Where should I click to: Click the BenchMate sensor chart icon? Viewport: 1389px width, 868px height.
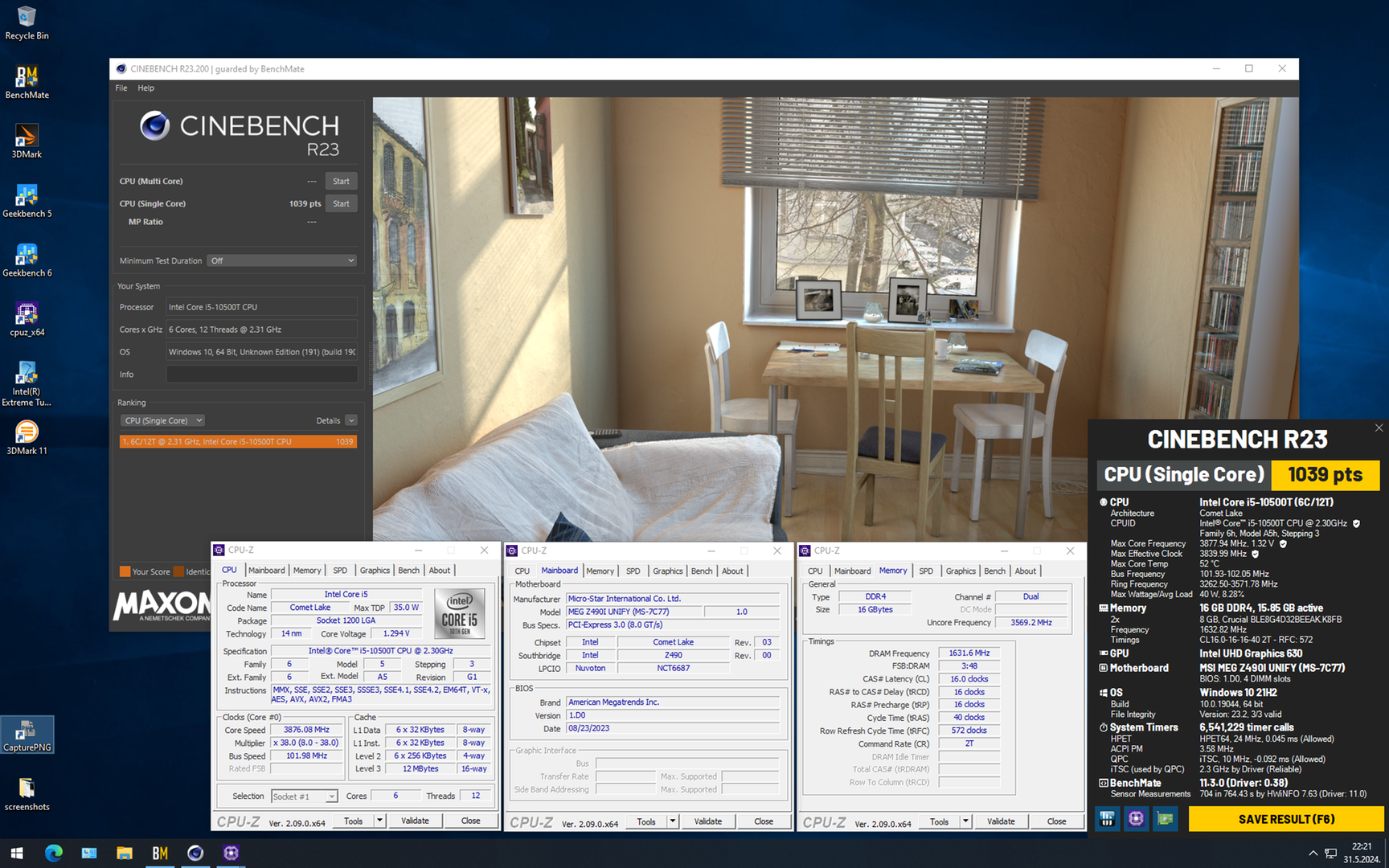[1107, 819]
